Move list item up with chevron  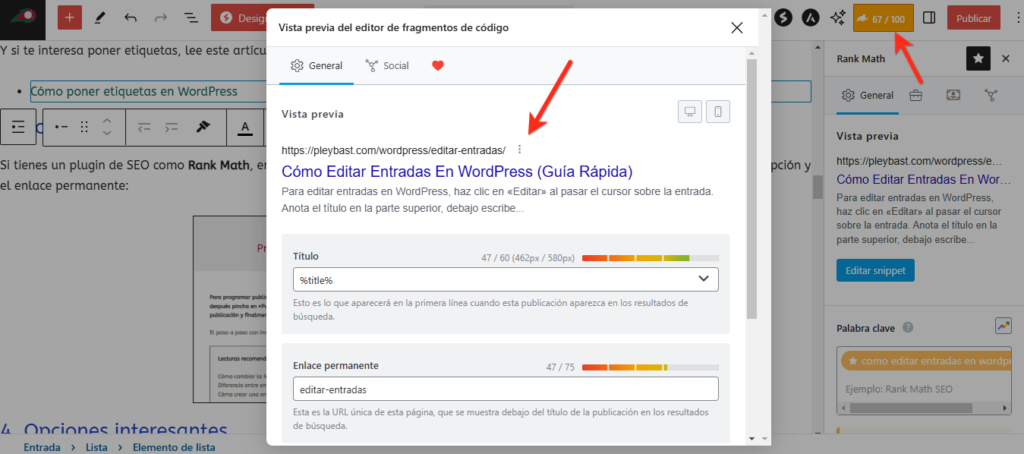click(108, 121)
